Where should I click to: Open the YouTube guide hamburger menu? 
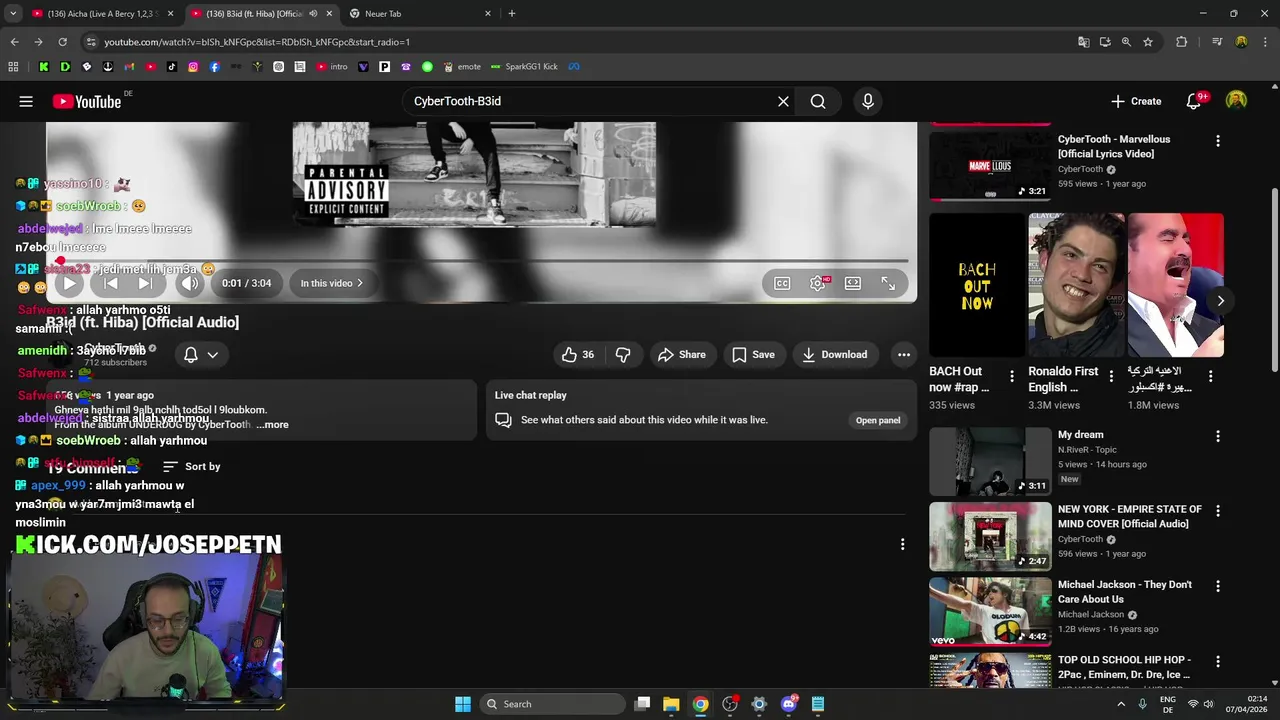coord(26,101)
